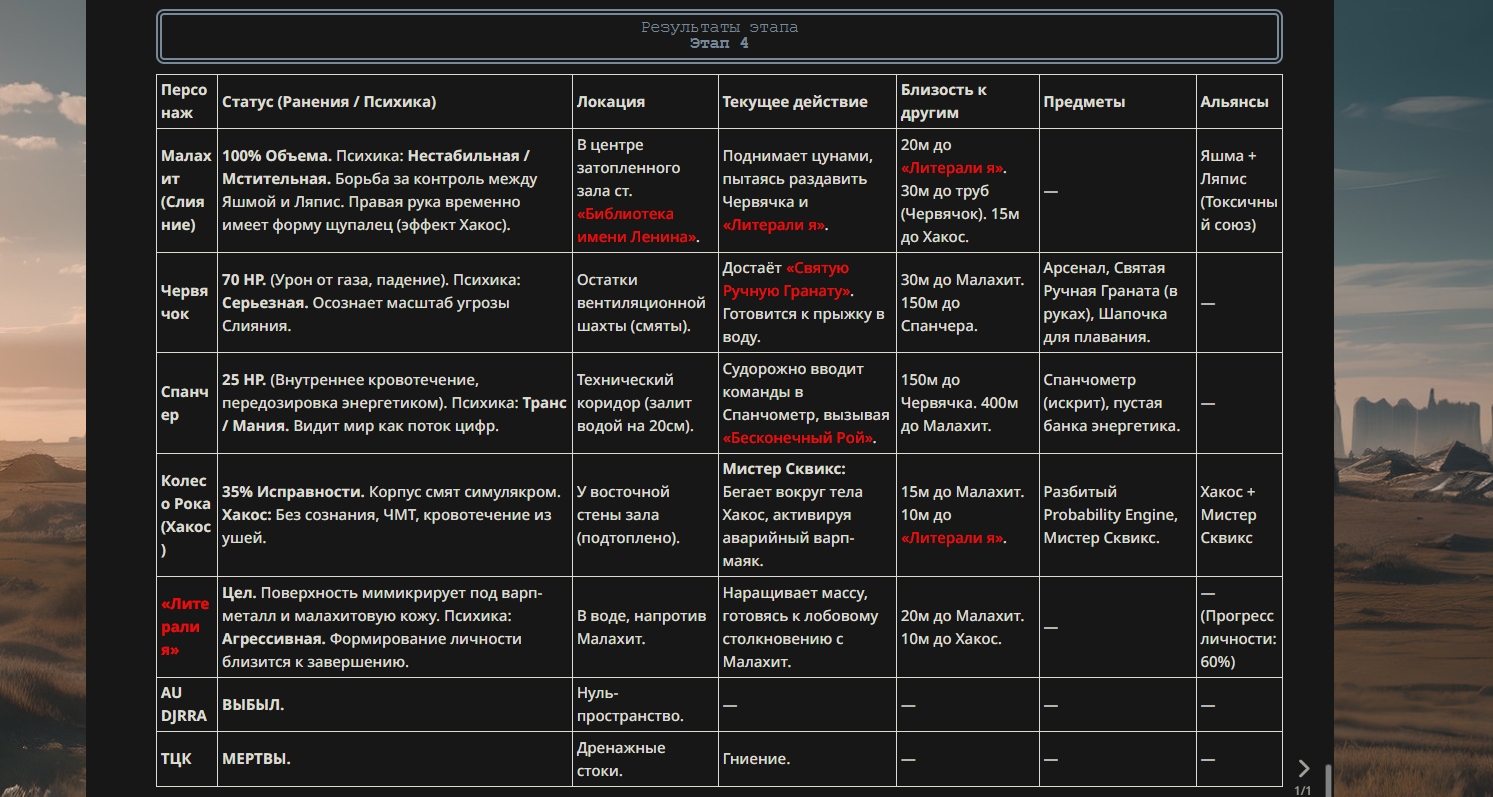Select the 'Малахит (Слияние)' character cell
The height and width of the screenshot is (797, 1493).
[186, 190]
